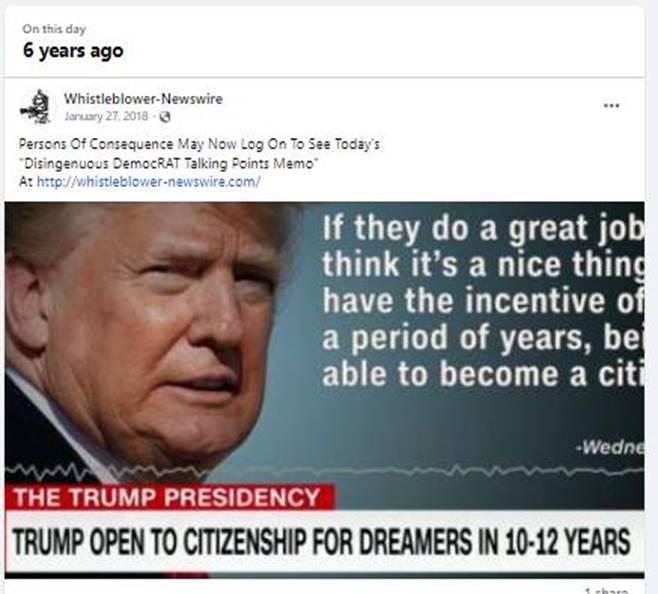
Task: Open the post's news image
Action: 324,389
